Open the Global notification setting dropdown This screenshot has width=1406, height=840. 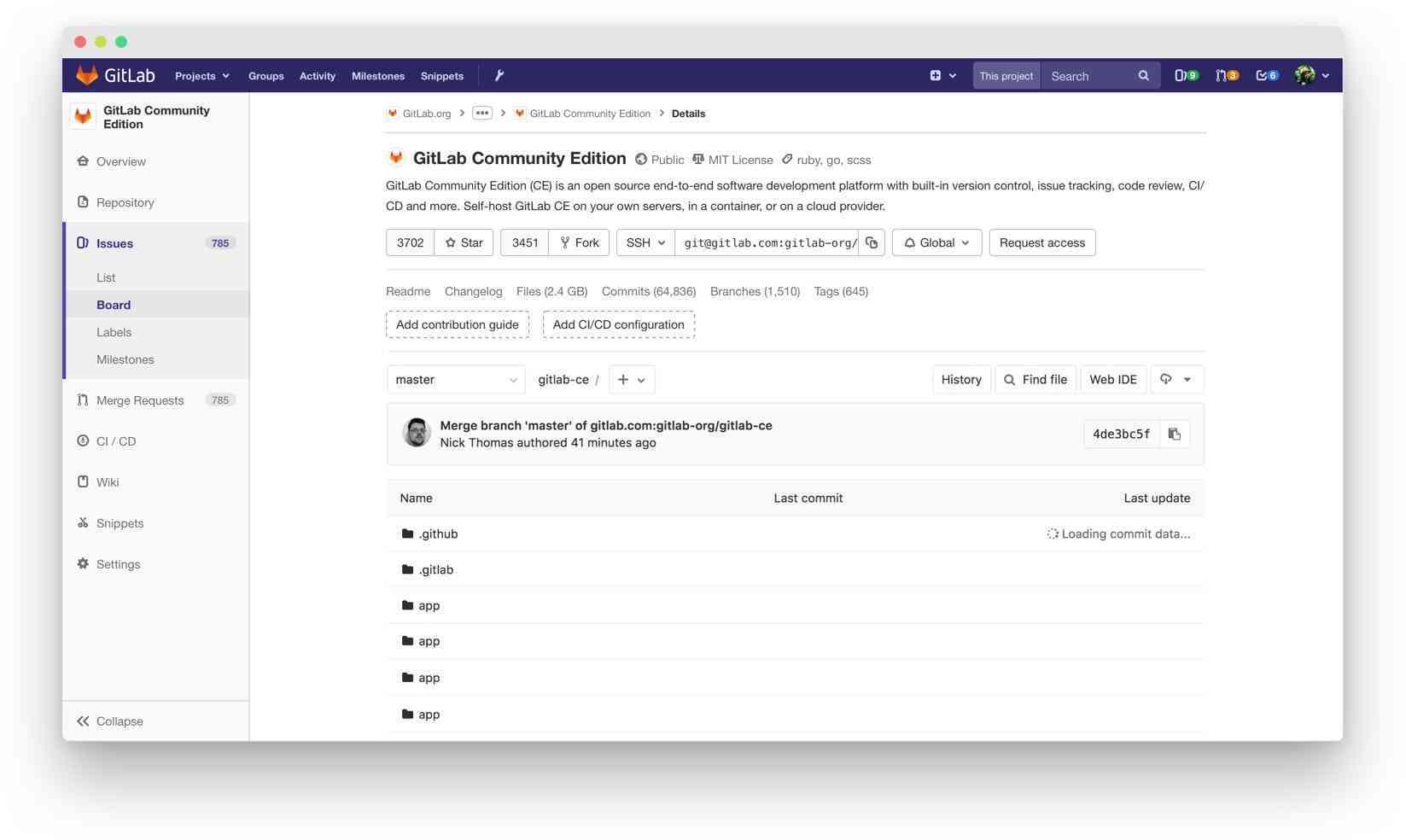pyautogui.click(x=936, y=242)
